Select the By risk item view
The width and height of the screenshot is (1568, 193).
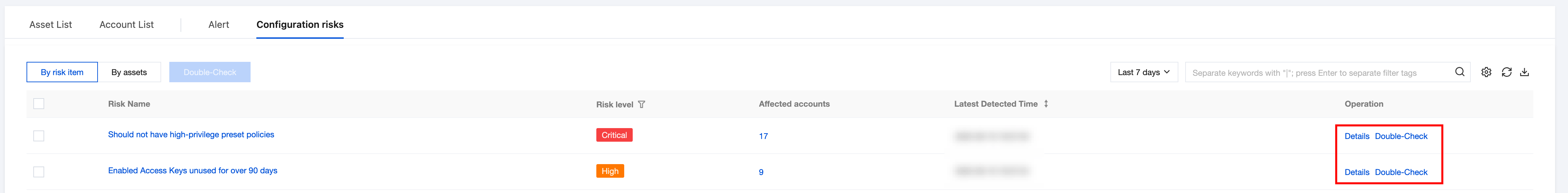coord(62,72)
